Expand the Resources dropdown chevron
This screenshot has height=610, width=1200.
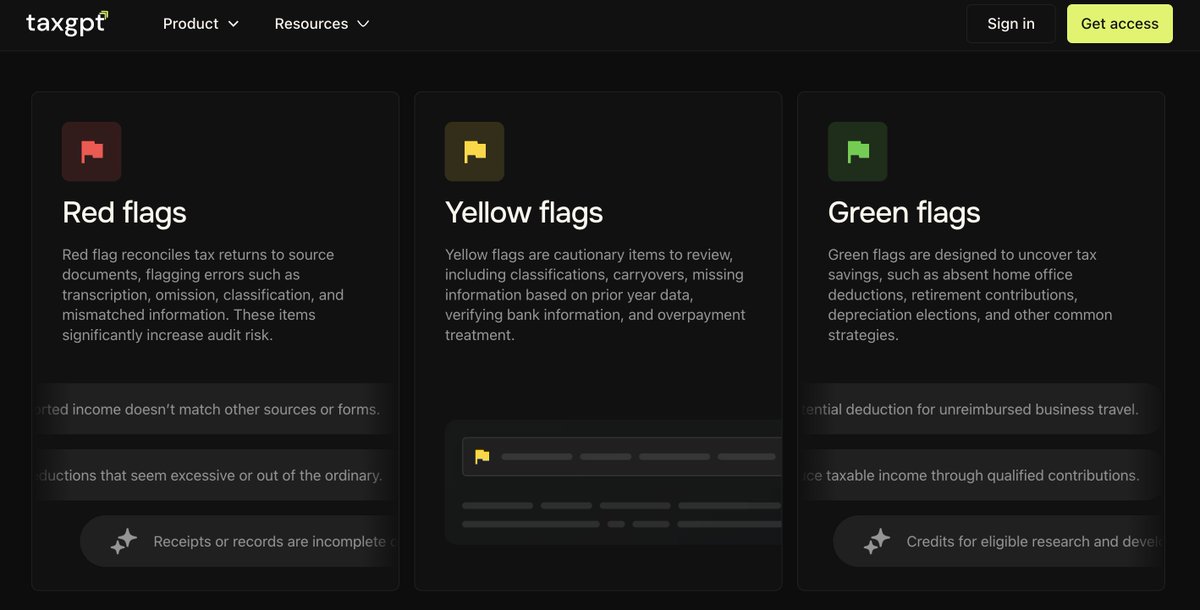(x=363, y=24)
